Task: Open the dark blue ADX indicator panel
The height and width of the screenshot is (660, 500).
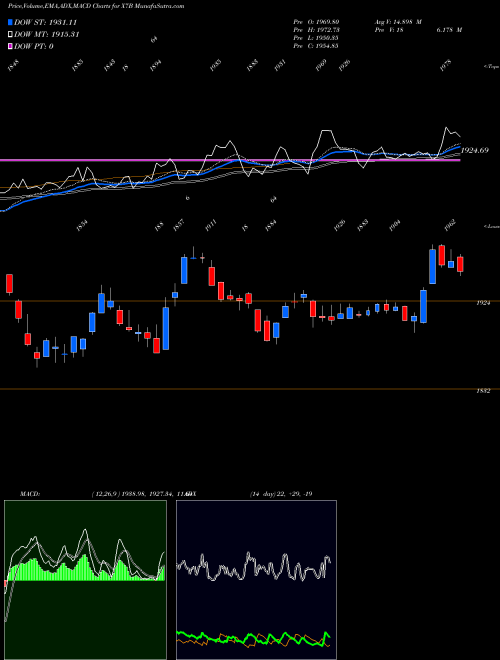Action: (256, 580)
